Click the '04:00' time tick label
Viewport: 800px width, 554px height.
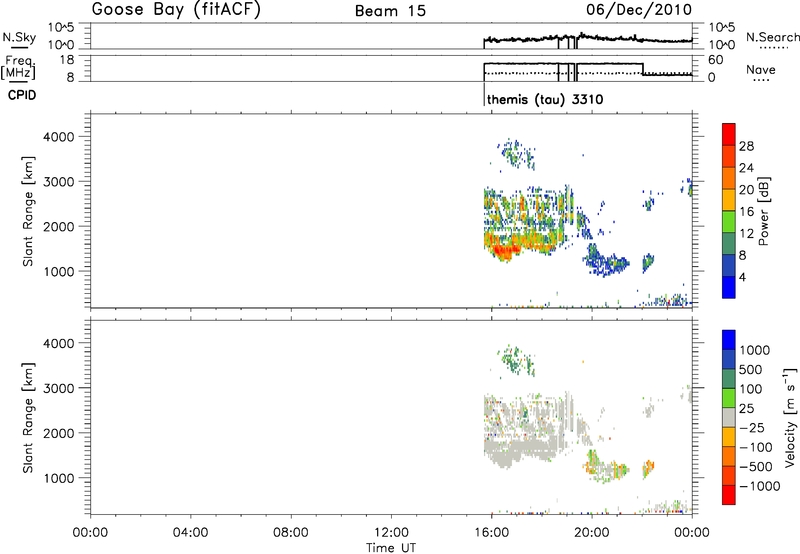pos(190,533)
